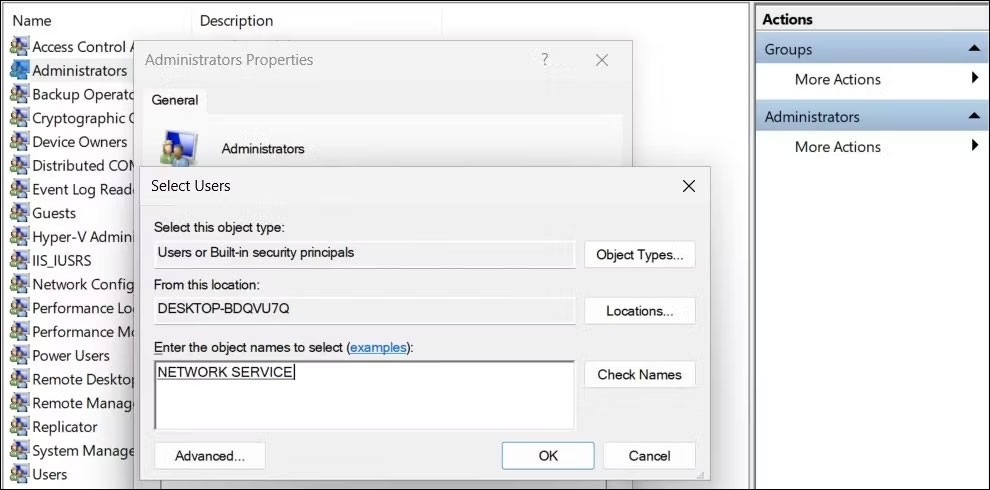Click the Object Types button
Screen dimensions: 990x490
pos(639,255)
